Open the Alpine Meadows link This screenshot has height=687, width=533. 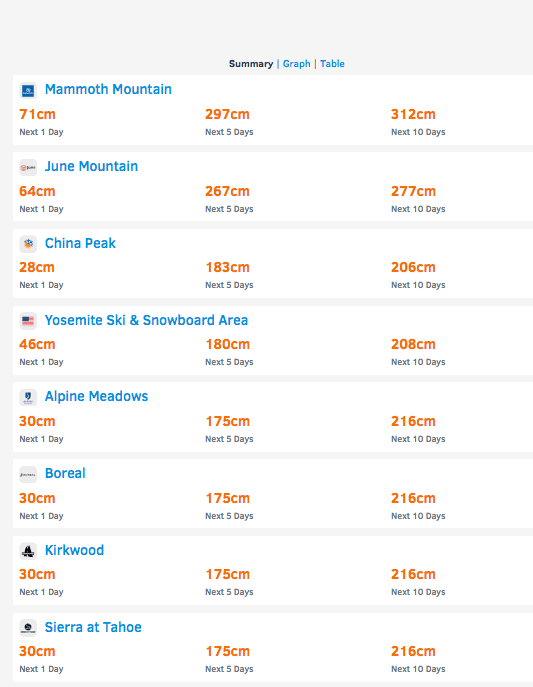point(96,397)
